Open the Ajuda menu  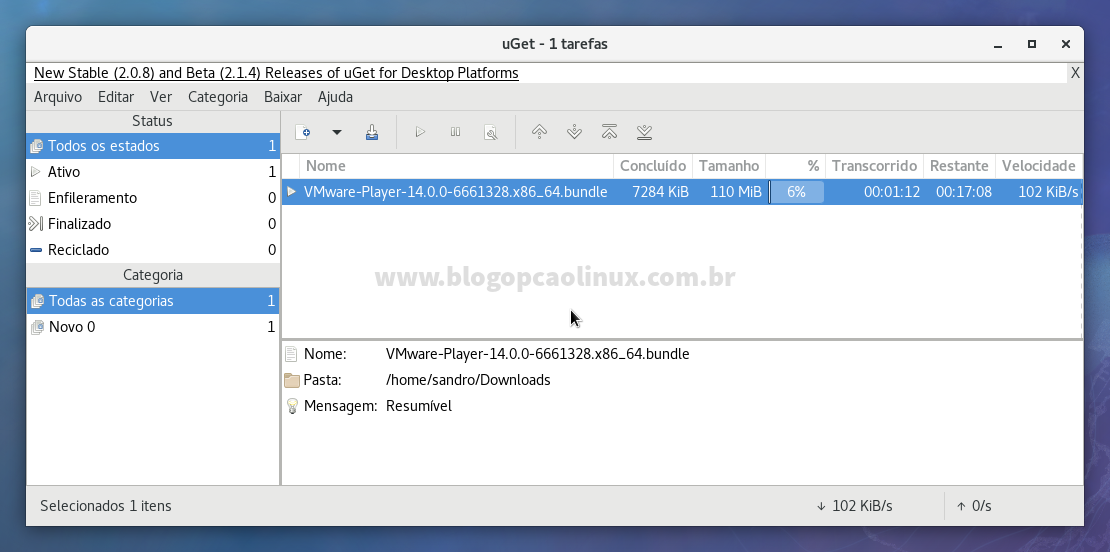tap(336, 97)
